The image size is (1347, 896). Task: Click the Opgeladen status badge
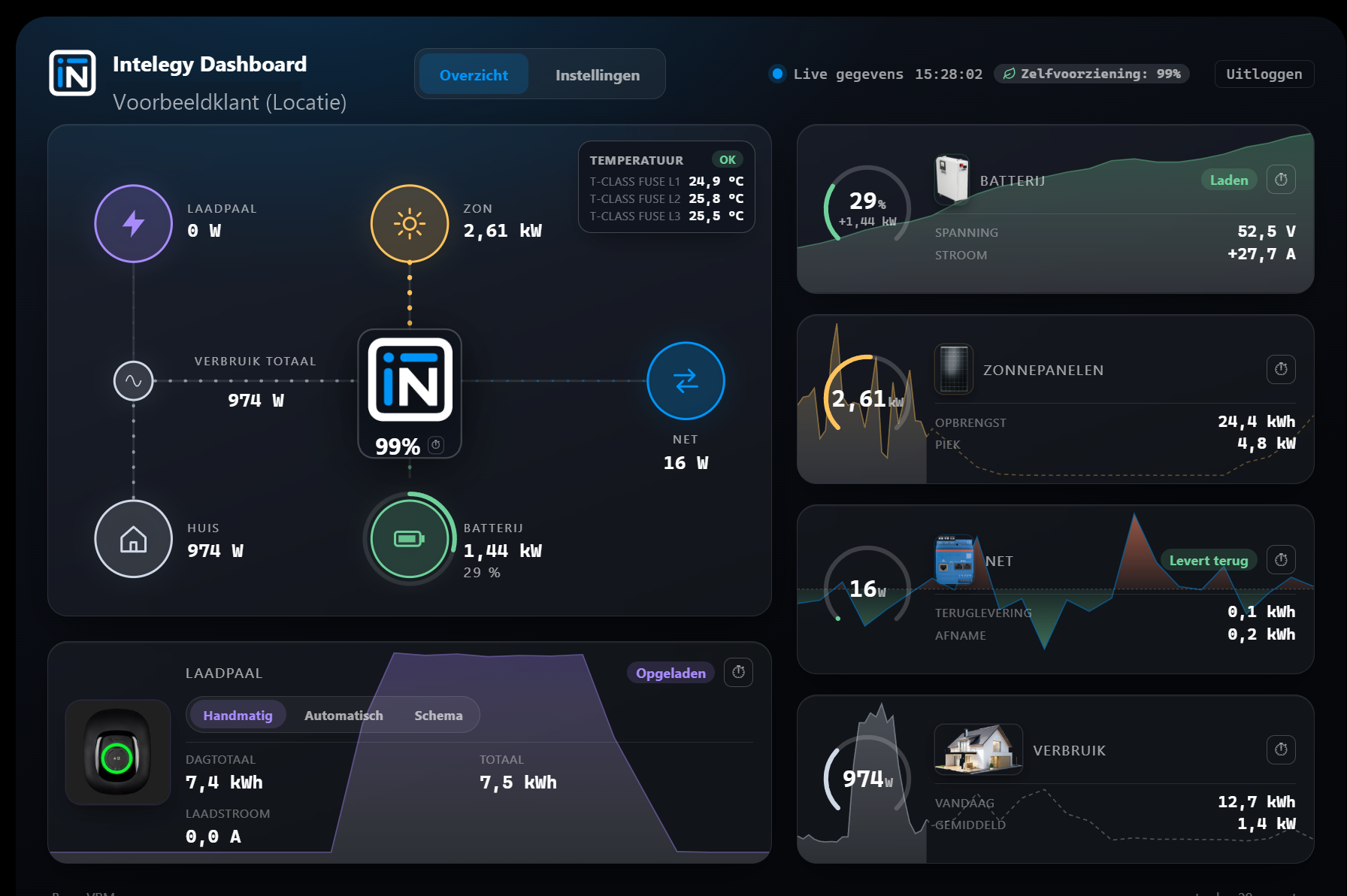coord(670,673)
